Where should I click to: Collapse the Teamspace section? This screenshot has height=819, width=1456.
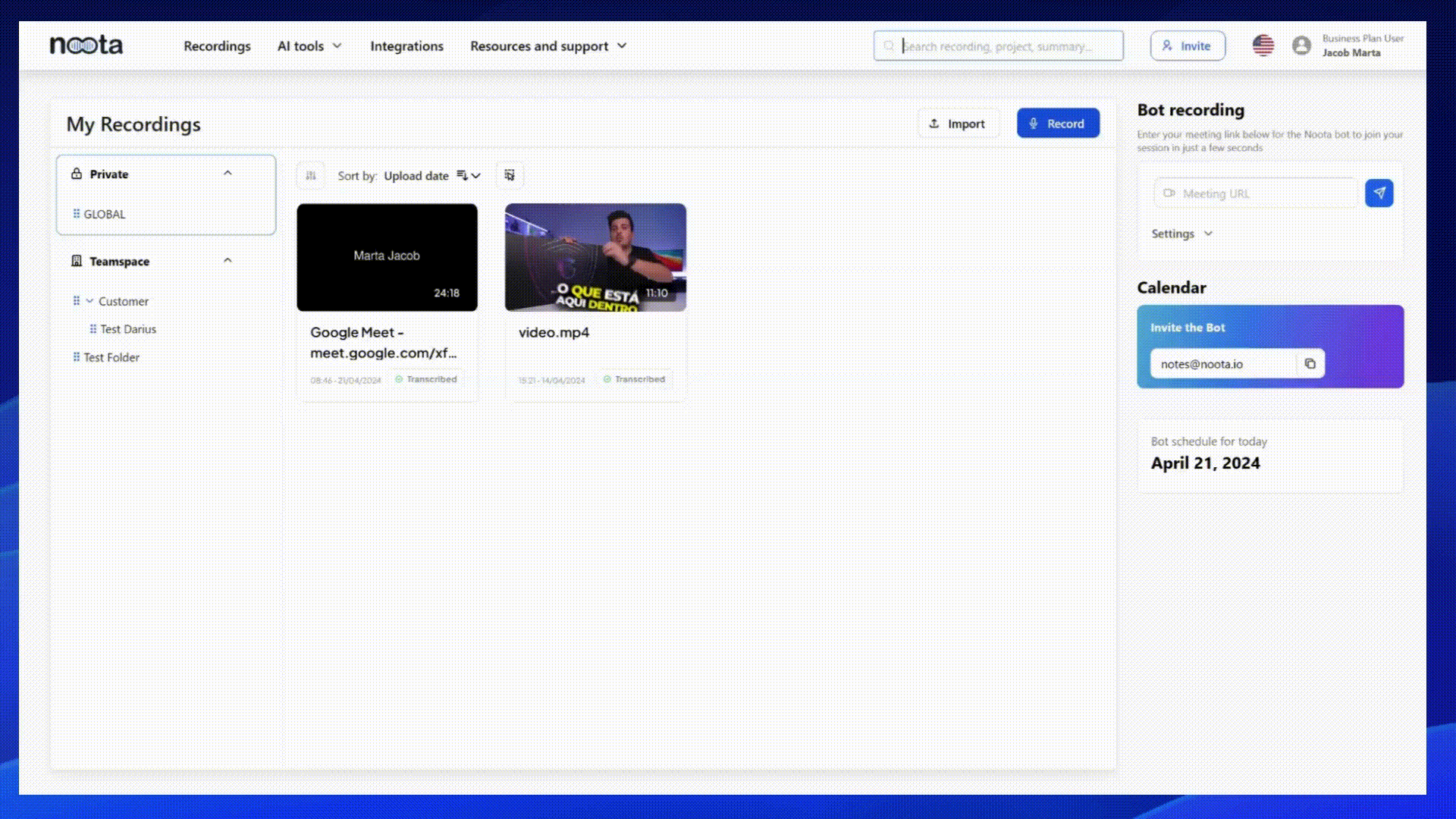[x=227, y=261]
